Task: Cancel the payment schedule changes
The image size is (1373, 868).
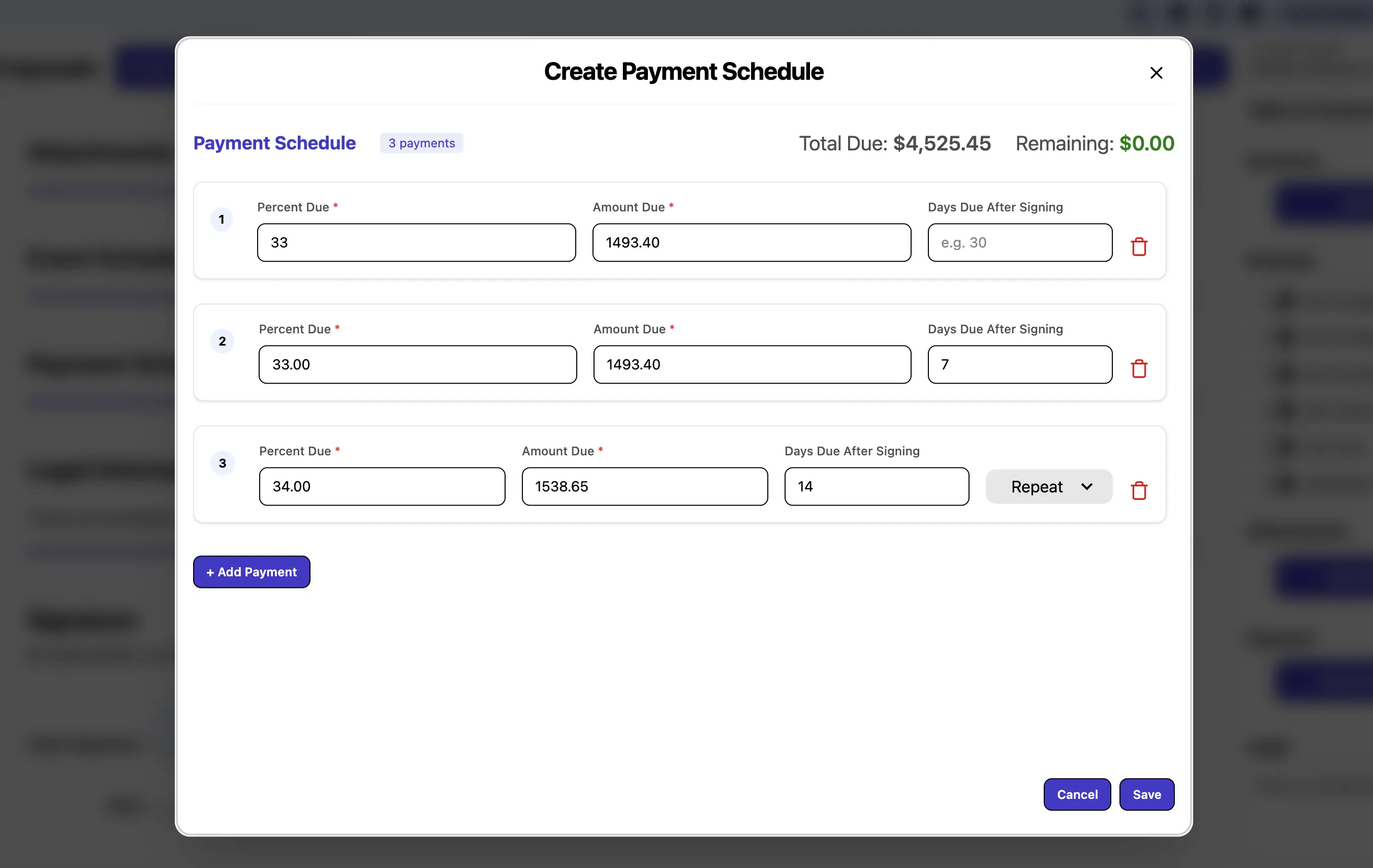Action: (x=1077, y=794)
